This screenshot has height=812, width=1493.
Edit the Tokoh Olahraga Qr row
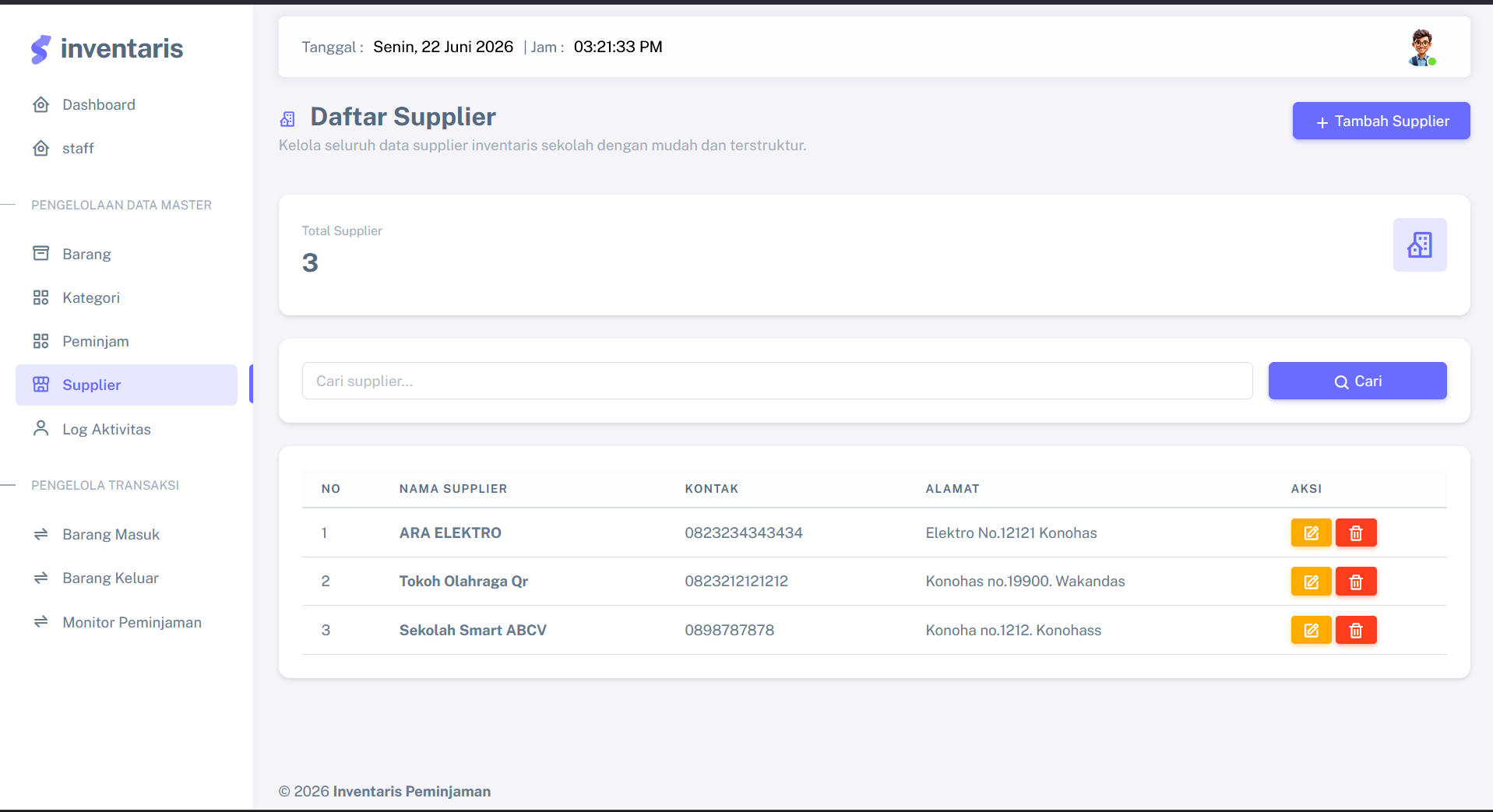[1311, 582]
